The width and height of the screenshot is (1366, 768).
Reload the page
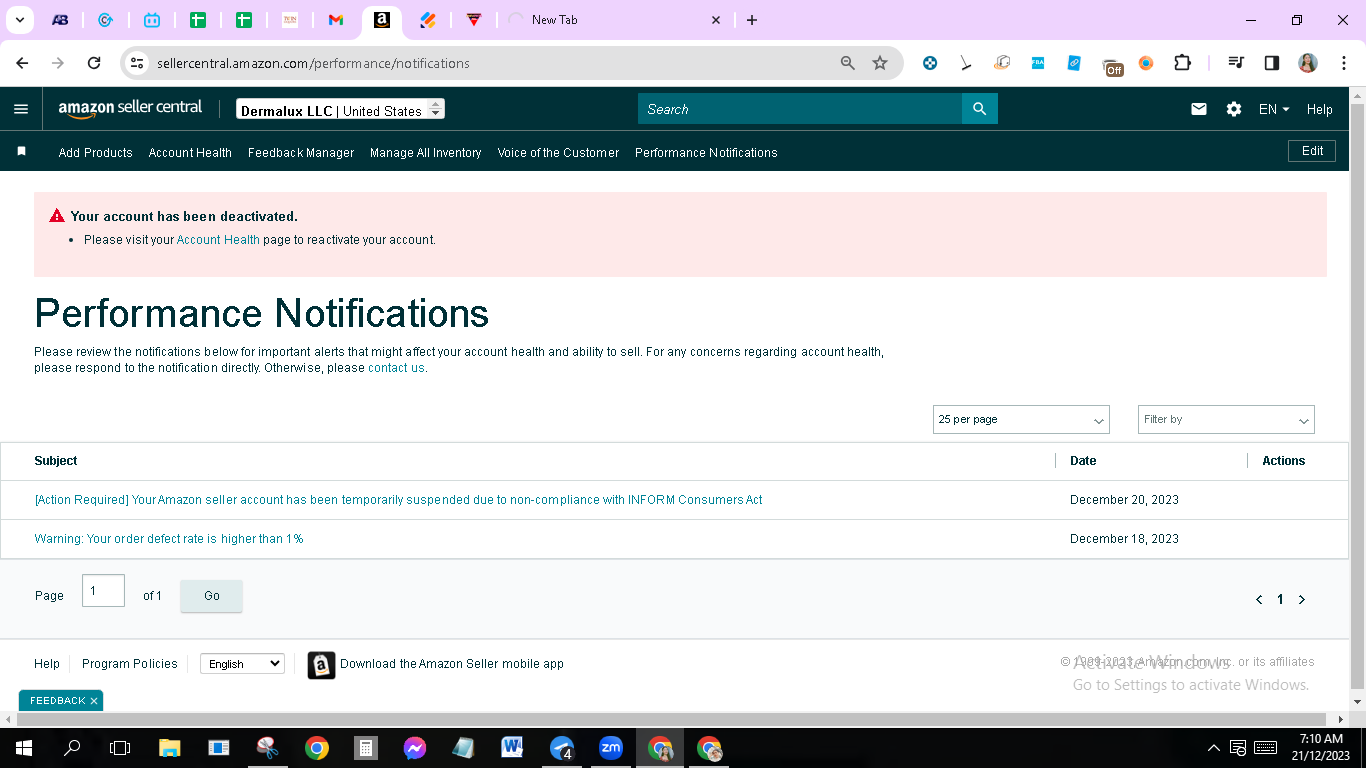[x=94, y=63]
